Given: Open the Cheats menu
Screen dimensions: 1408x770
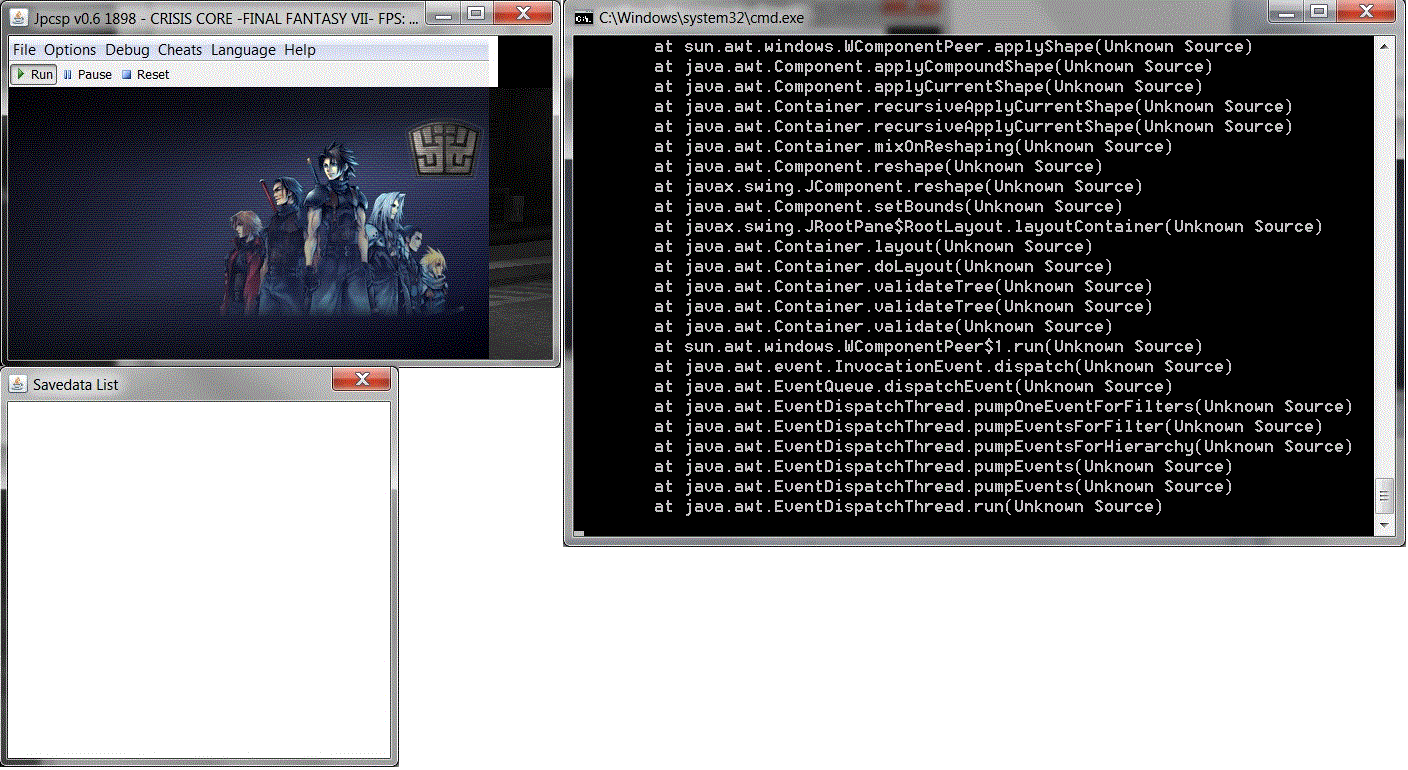Looking at the screenshot, I should coord(180,50).
